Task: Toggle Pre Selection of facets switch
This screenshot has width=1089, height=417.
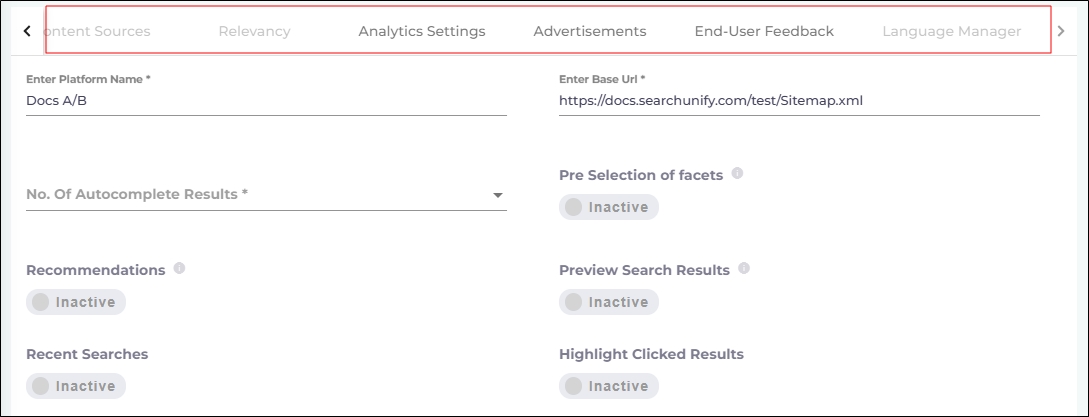Action: (x=608, y=207)
